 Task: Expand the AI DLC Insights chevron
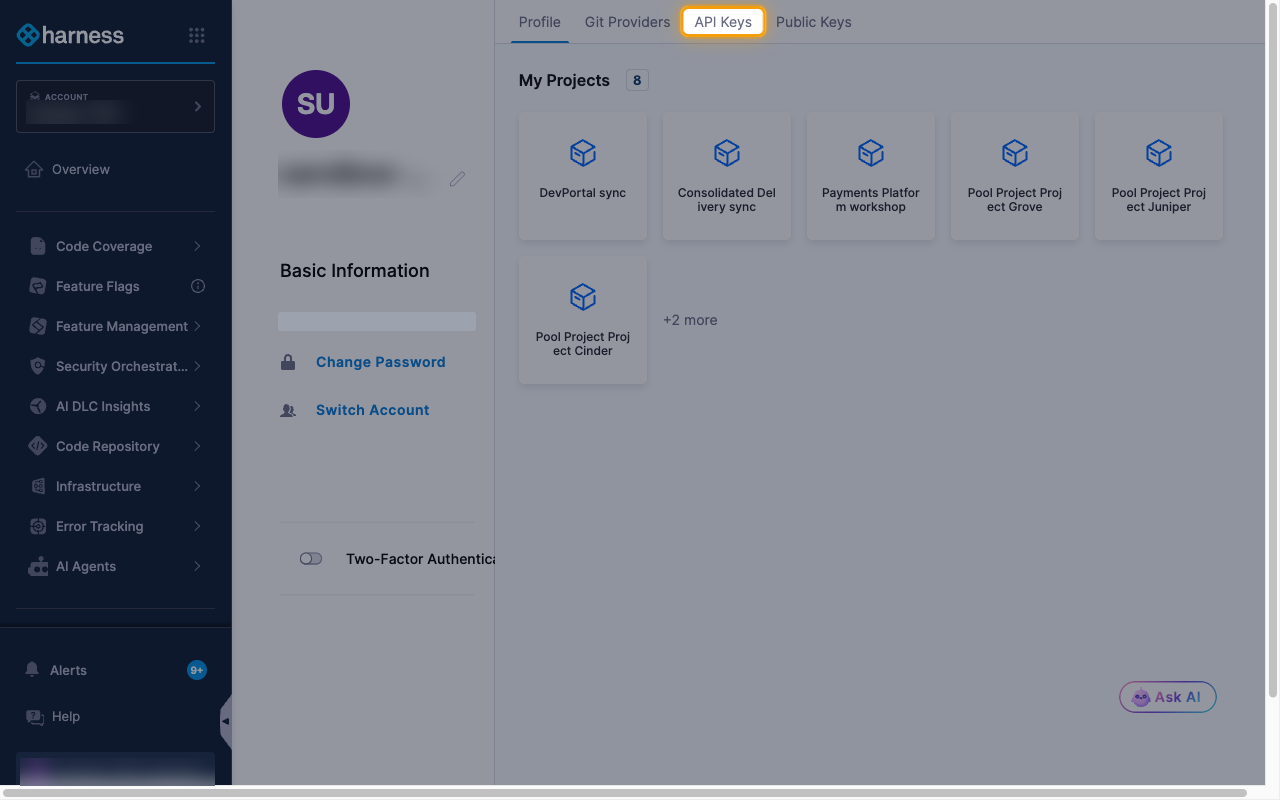pos(197,406)
